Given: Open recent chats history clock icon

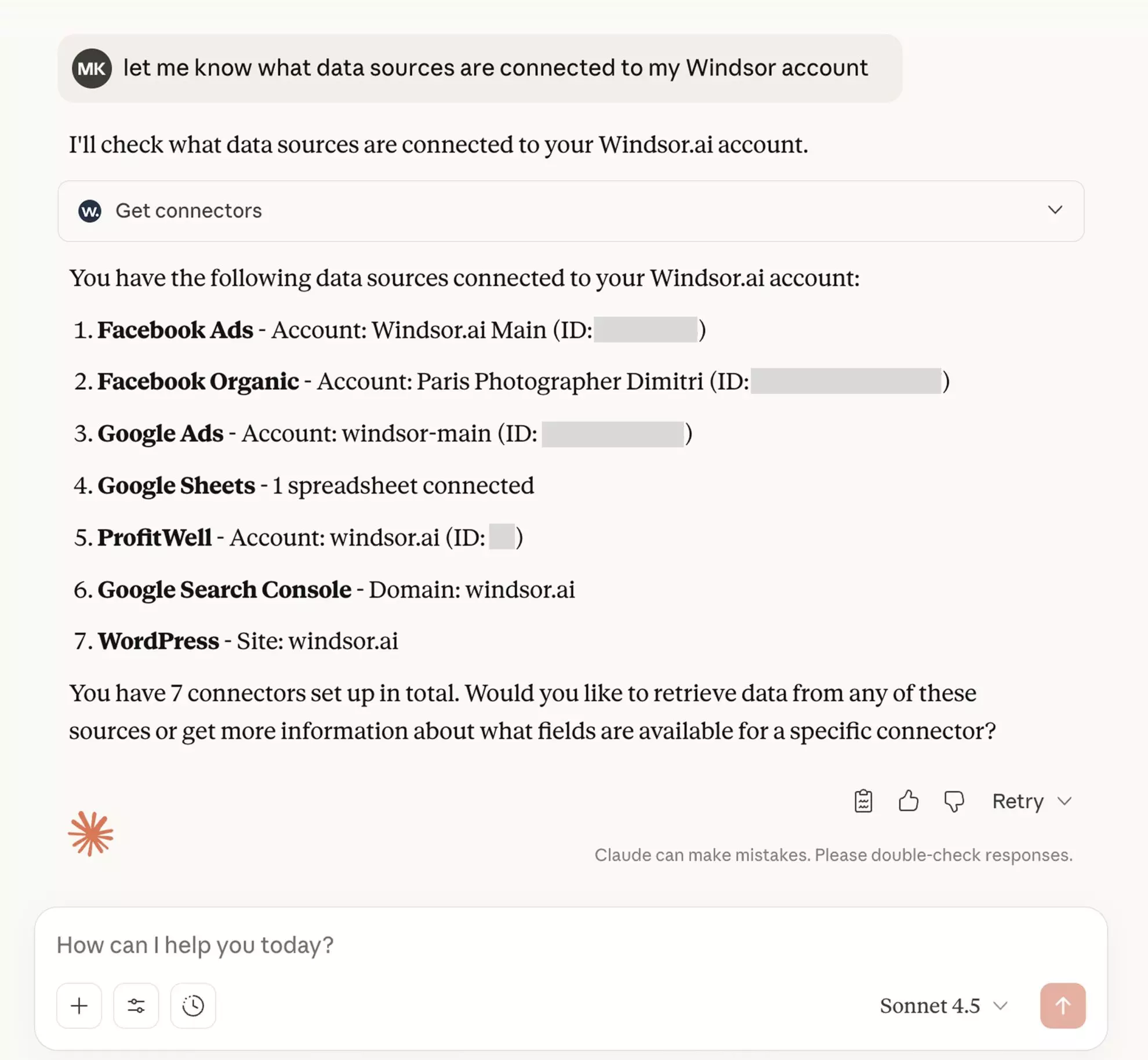Looking at the screenshot, I should (x=193, y=1006).
